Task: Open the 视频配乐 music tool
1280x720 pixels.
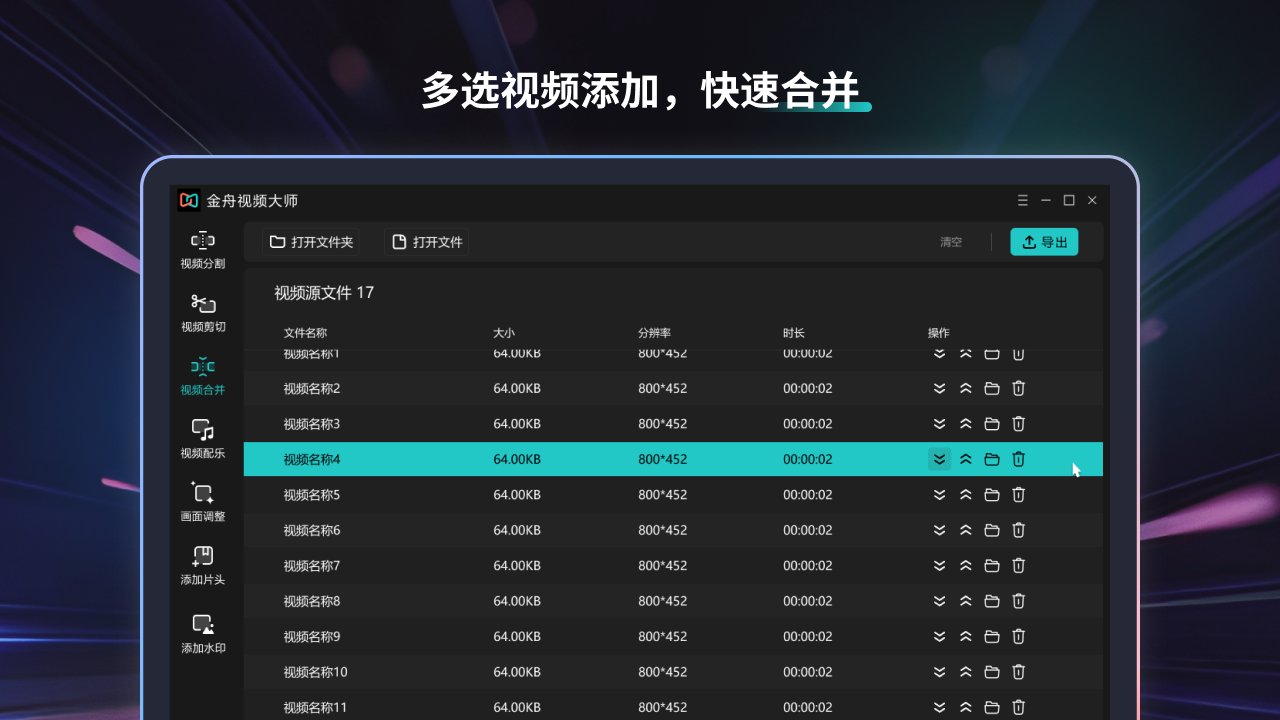Action: click(203, 438)
